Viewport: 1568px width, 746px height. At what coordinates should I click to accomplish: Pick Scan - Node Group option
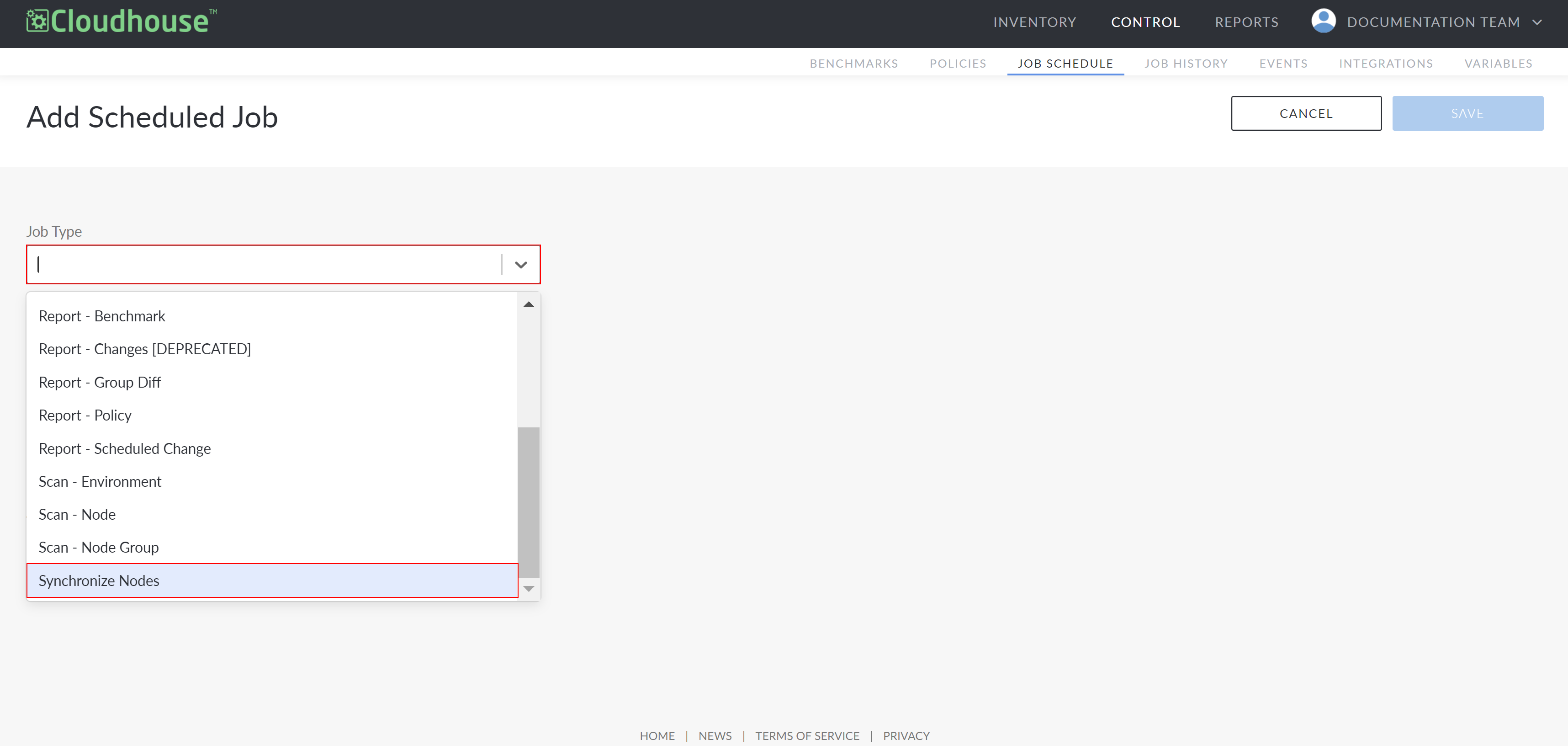click(272, 548)
